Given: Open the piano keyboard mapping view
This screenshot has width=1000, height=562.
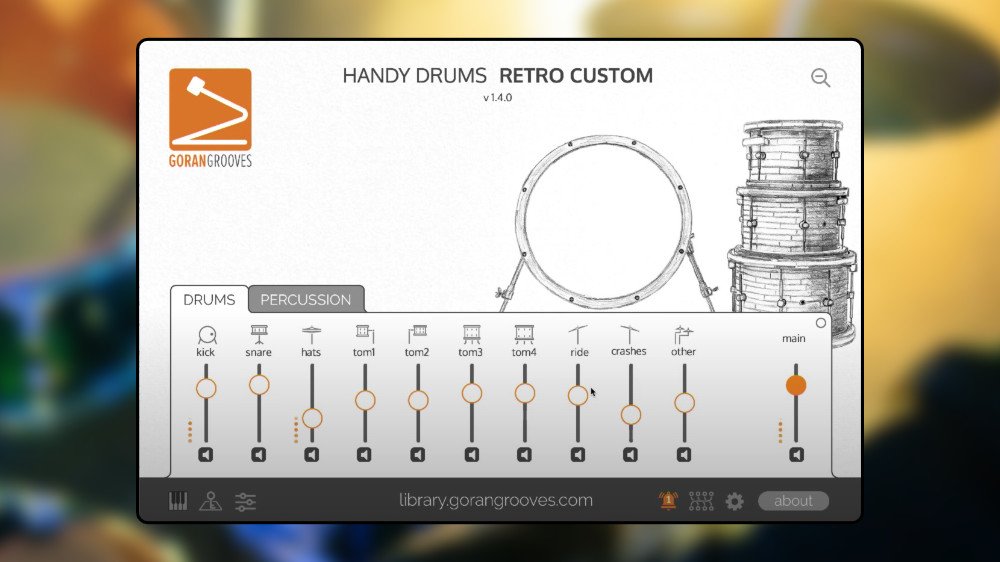Looking at the screenshot, I should click(x=178, y=501).
